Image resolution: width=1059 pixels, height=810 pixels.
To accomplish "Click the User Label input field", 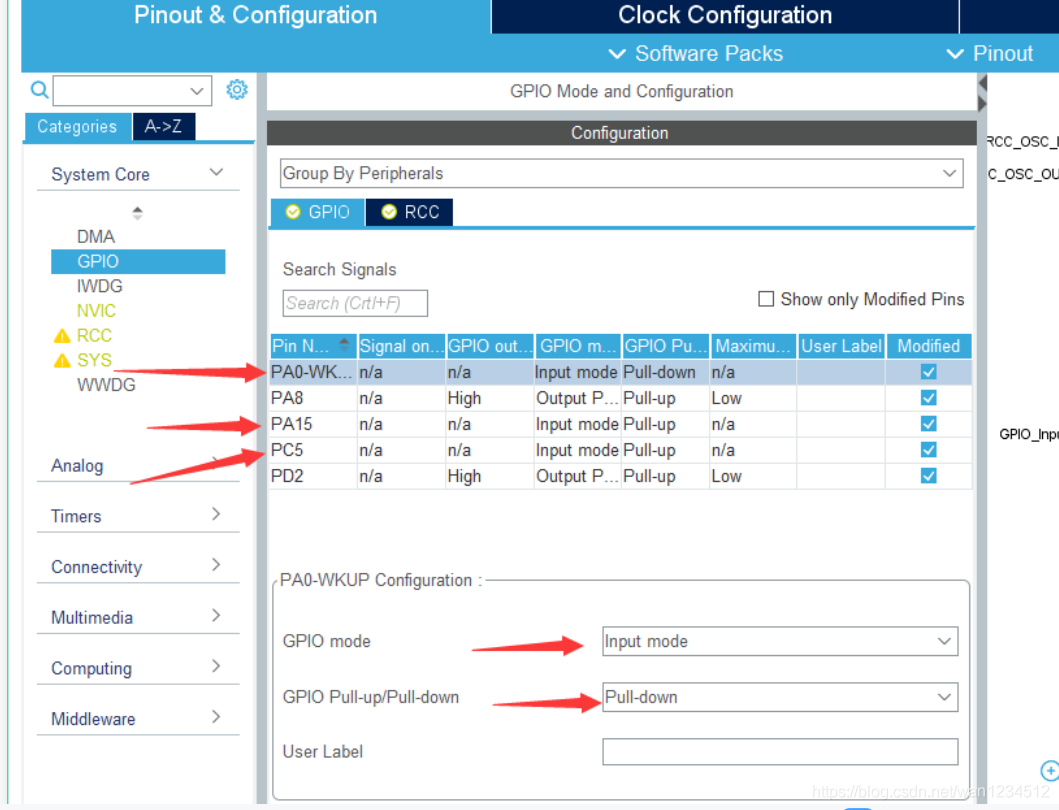I will point(780,751).
